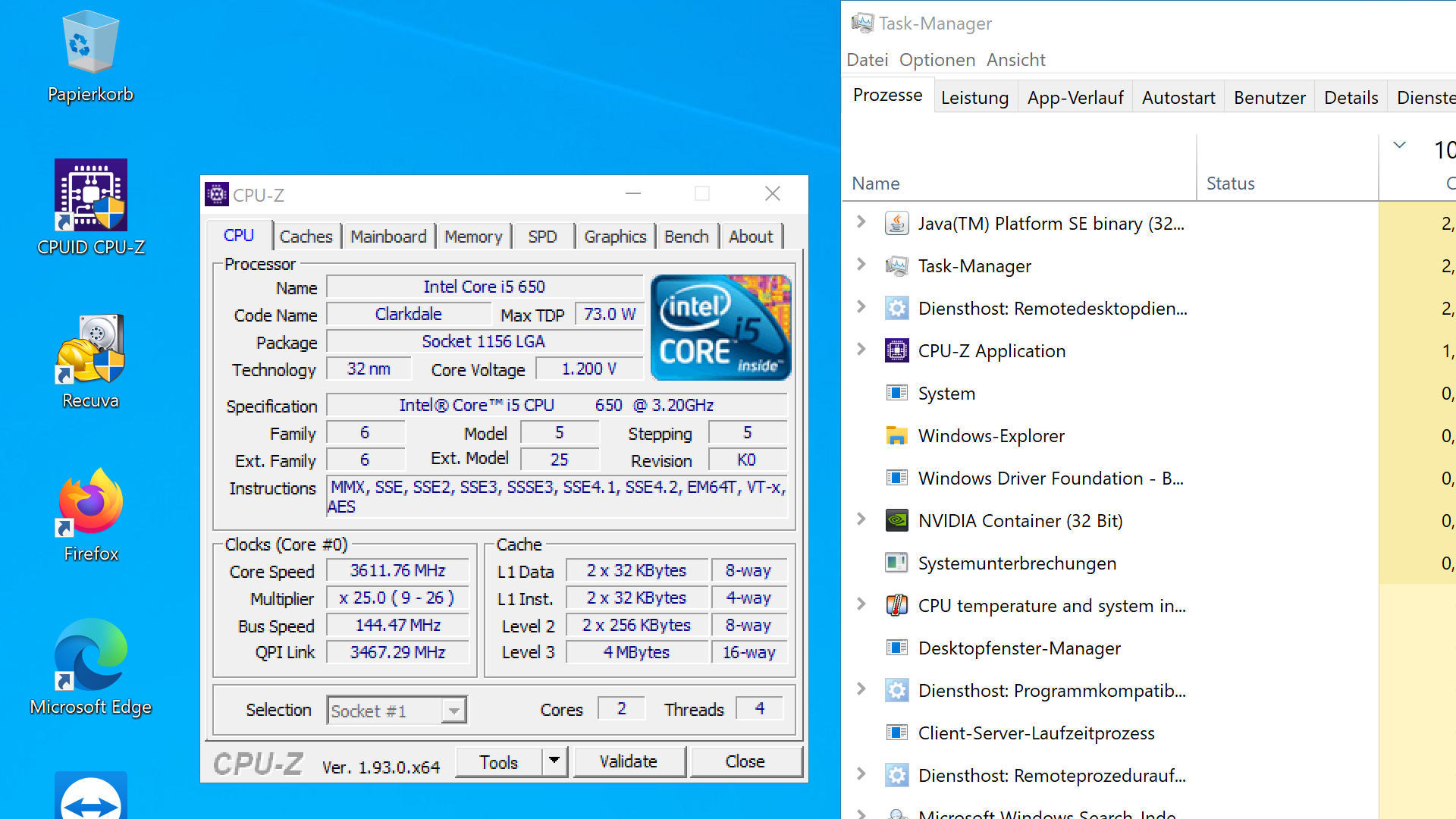This screenshot has height=819, width=1456.
Task: Switch to the Details tab in Task-Manager
Action: 1351,98
